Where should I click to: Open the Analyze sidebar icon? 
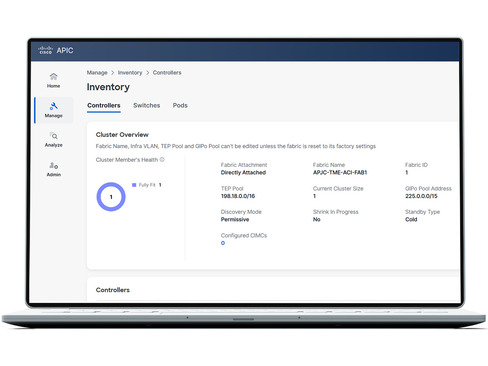point(53,136)
